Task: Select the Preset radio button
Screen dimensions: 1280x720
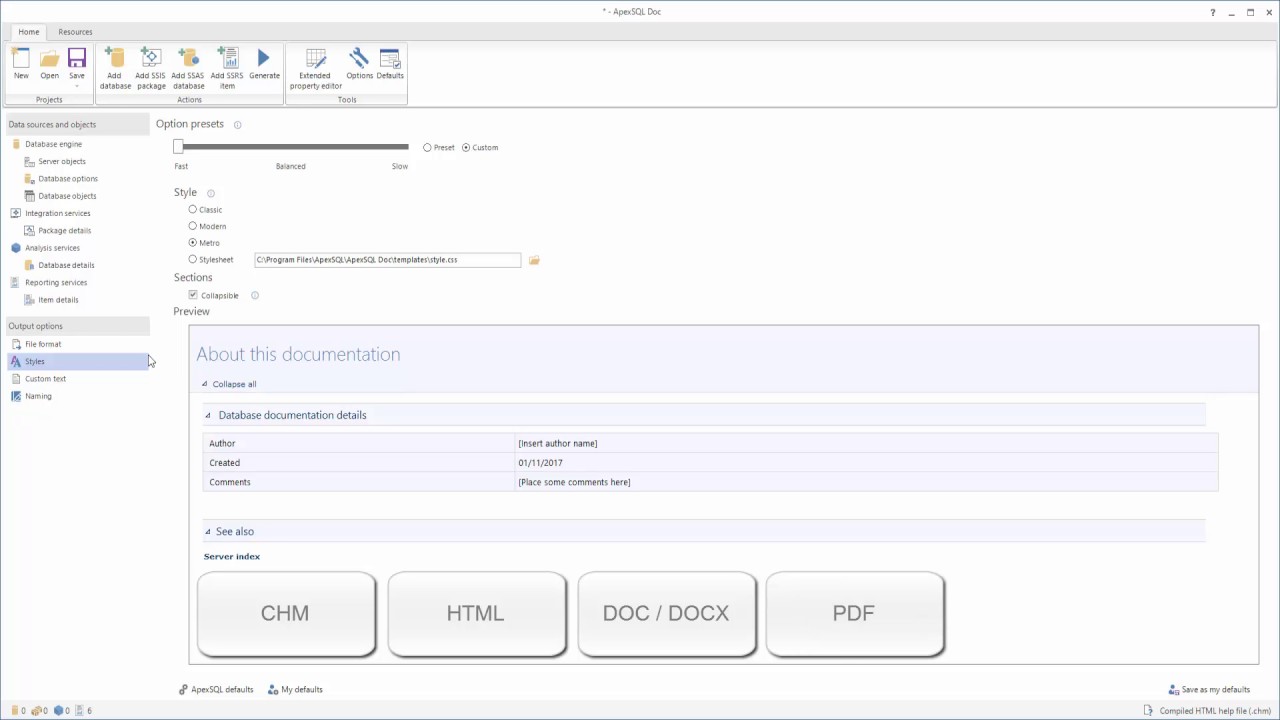Action: pyautogui.click(x=427, y=148)
